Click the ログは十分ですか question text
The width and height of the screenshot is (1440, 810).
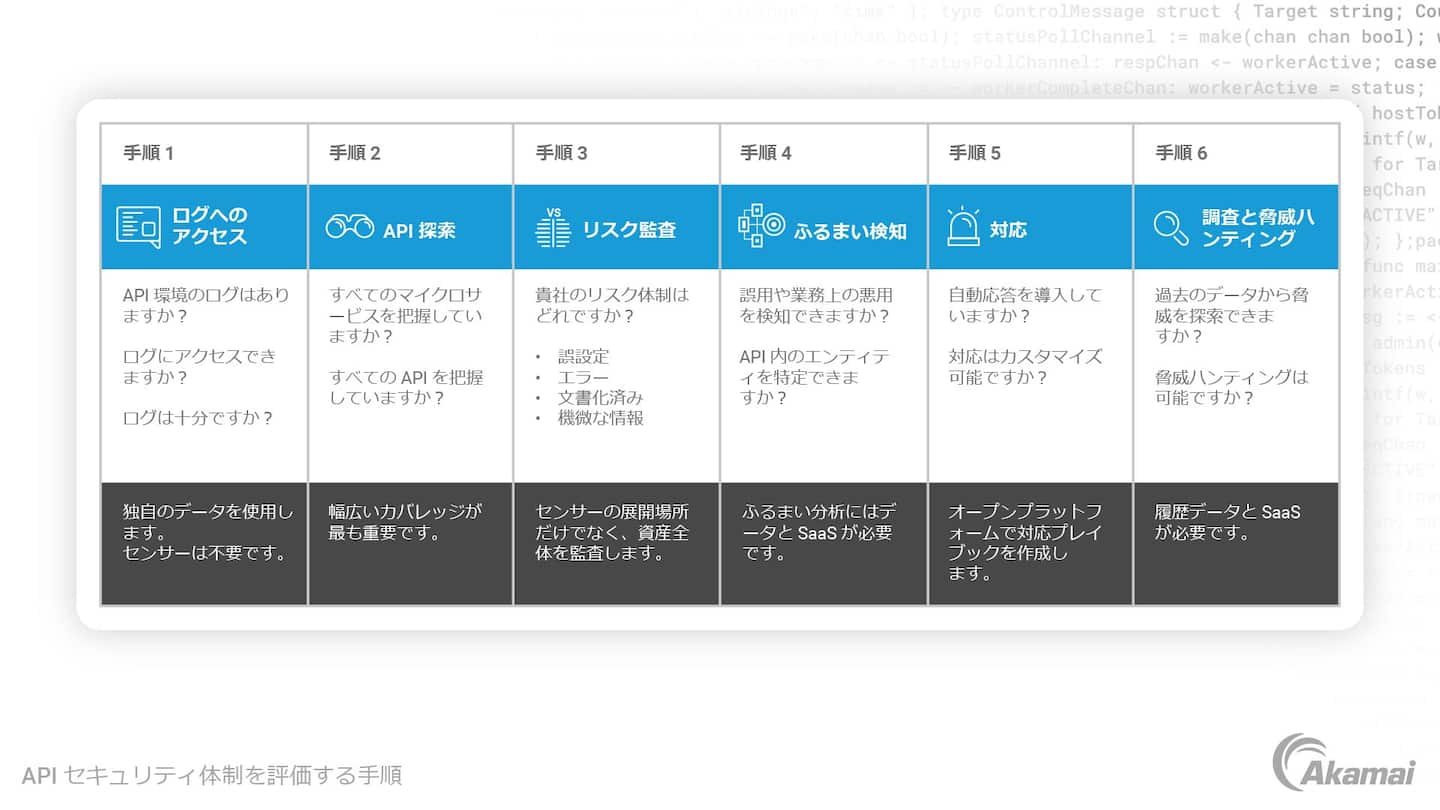tap(198, 418)
